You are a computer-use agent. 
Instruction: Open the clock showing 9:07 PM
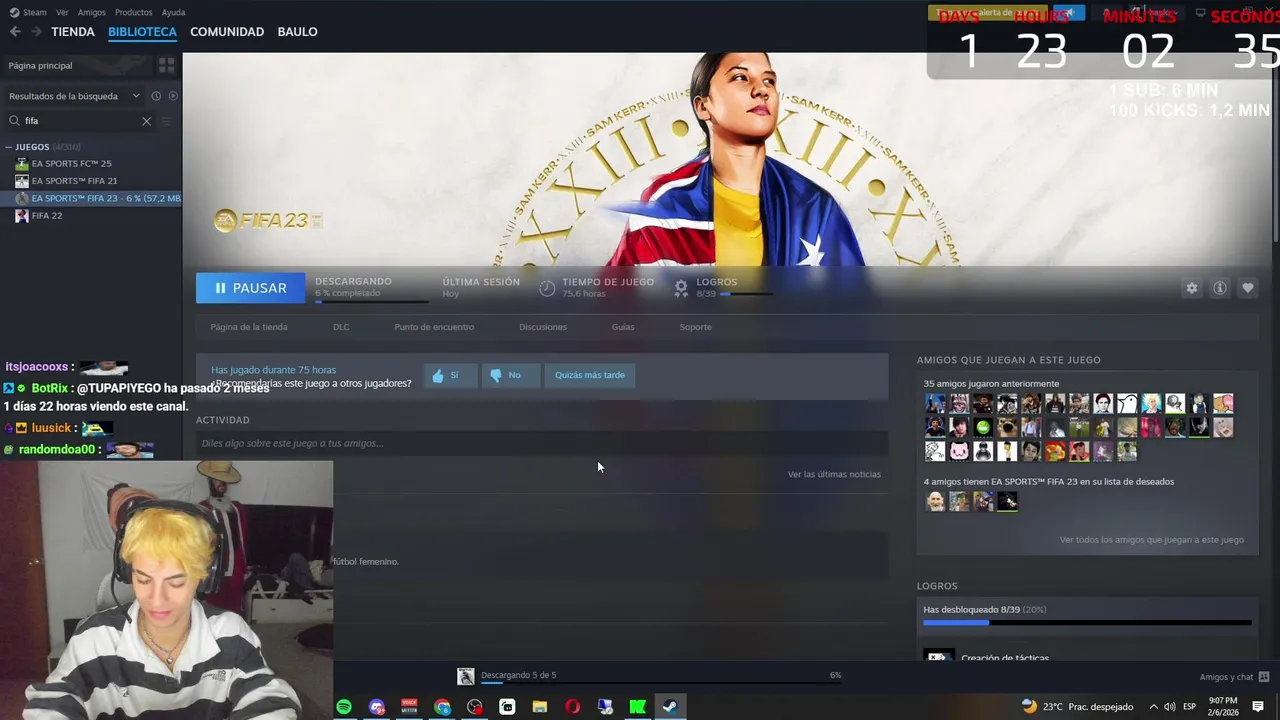(x=1223, y=707)
